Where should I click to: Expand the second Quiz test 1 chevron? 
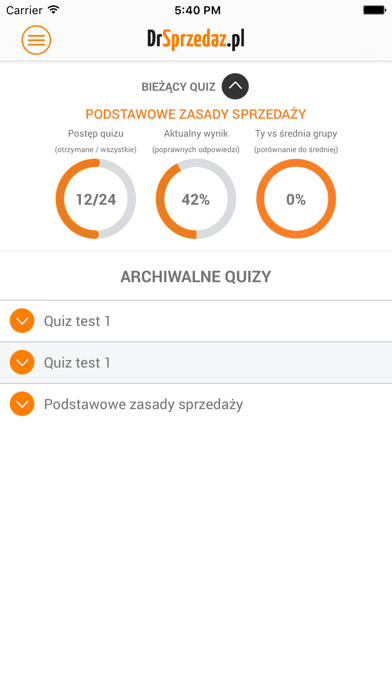coord(22,362)
